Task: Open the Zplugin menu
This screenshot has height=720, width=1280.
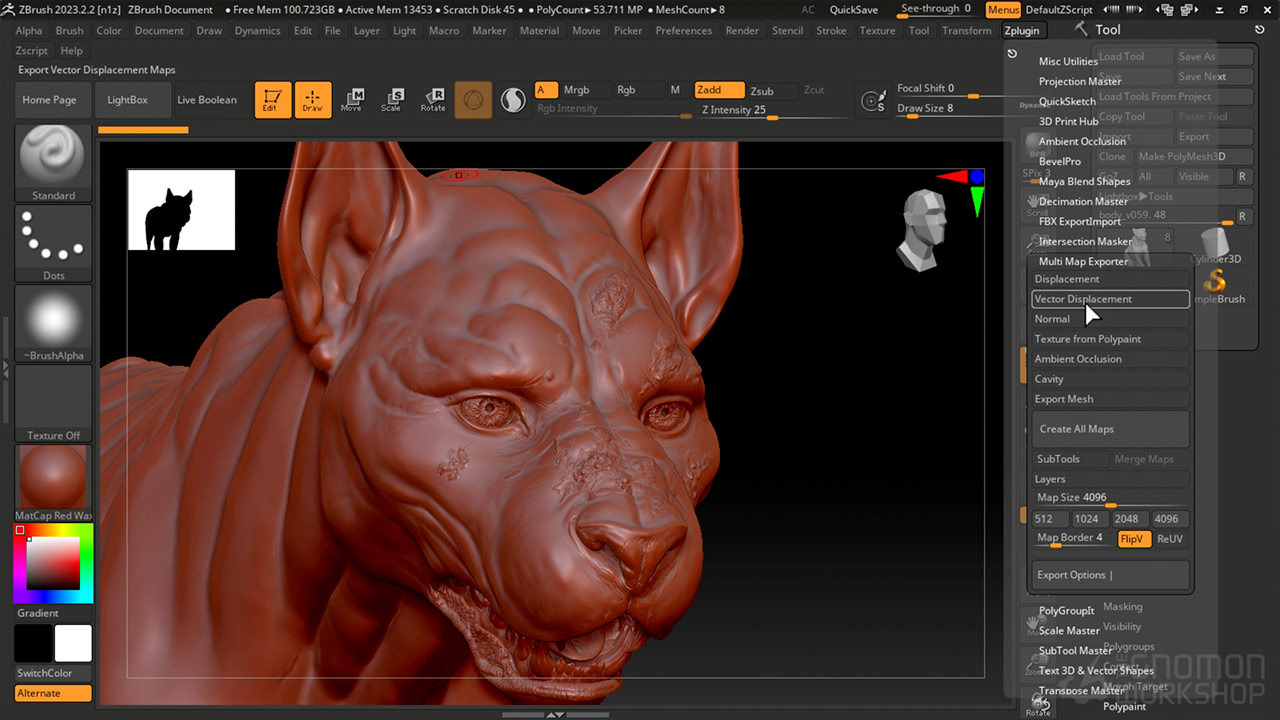Action: coord(1022,30)
